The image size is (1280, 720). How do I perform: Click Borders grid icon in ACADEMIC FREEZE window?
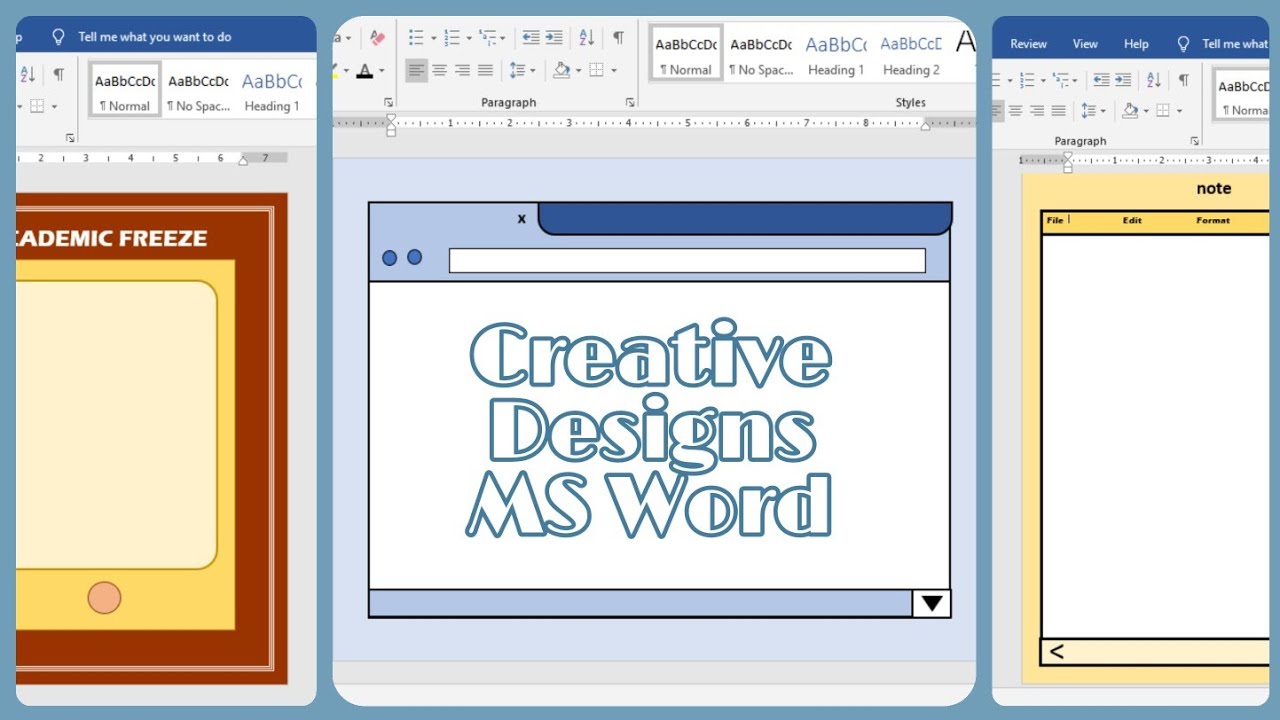click(36, 106)
